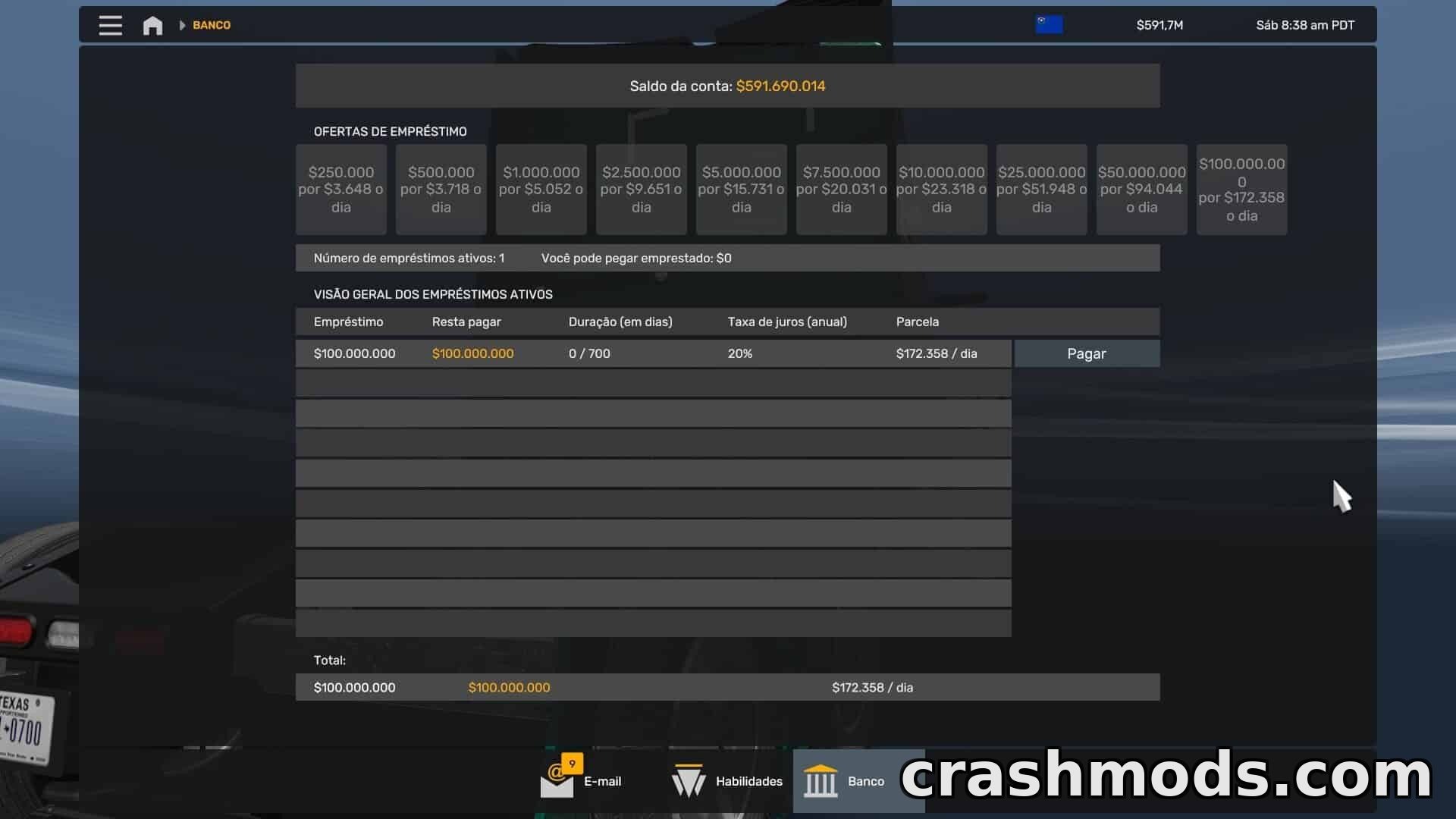This screenshot has width=1456, height=819.
Task: Select the $10.000.000 loan offer
Action: [942, 190]
